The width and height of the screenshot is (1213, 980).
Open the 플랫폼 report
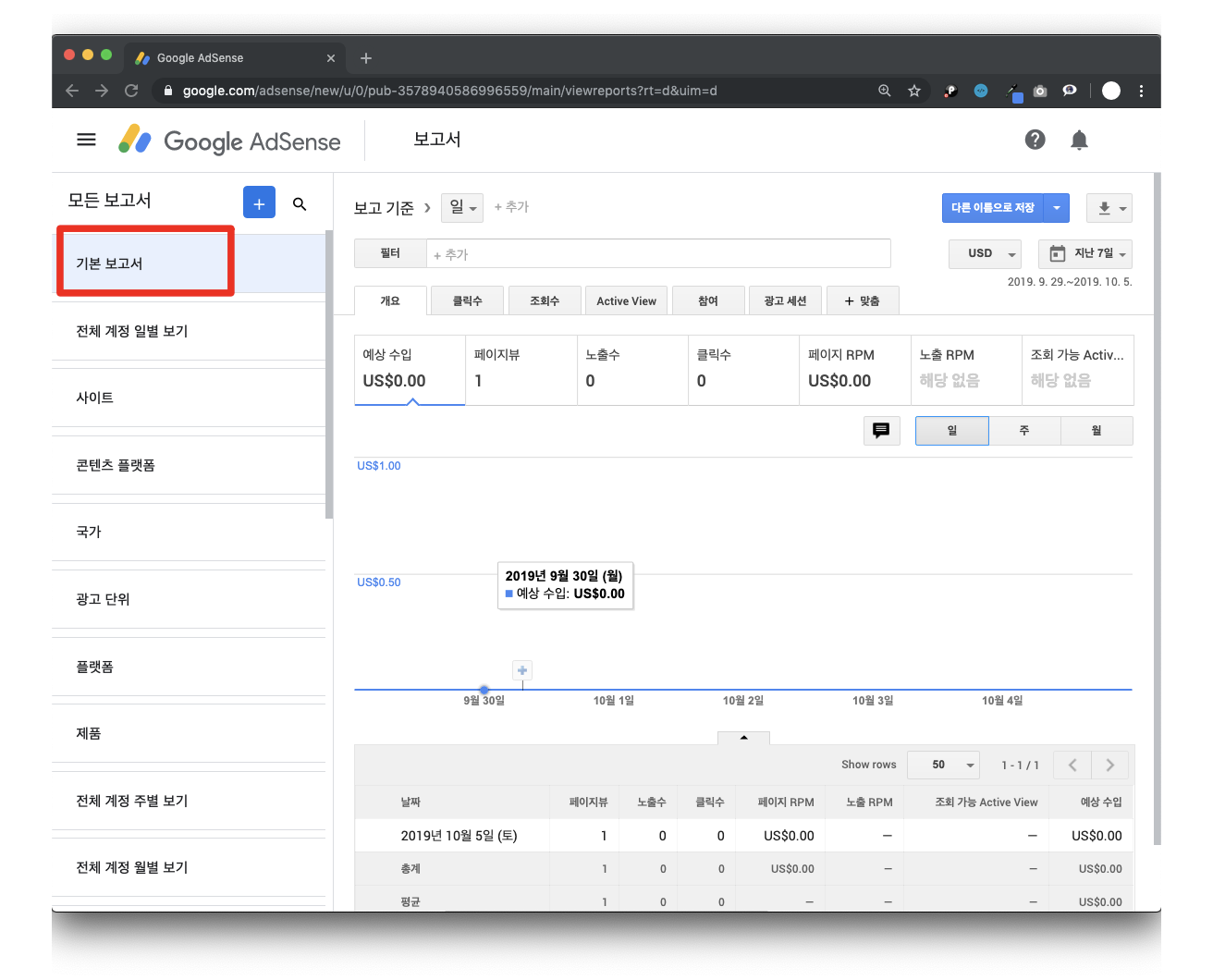coord(188,667)
